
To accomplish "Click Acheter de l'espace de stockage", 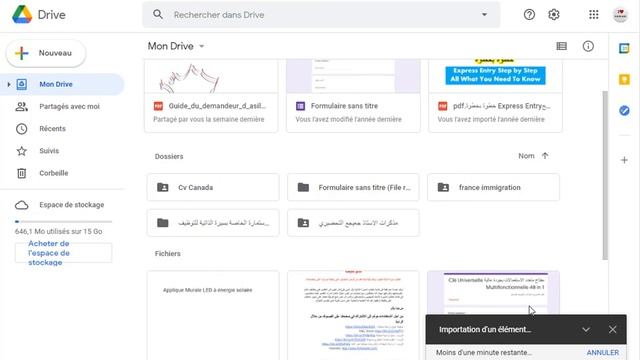I will click(63, 253).
